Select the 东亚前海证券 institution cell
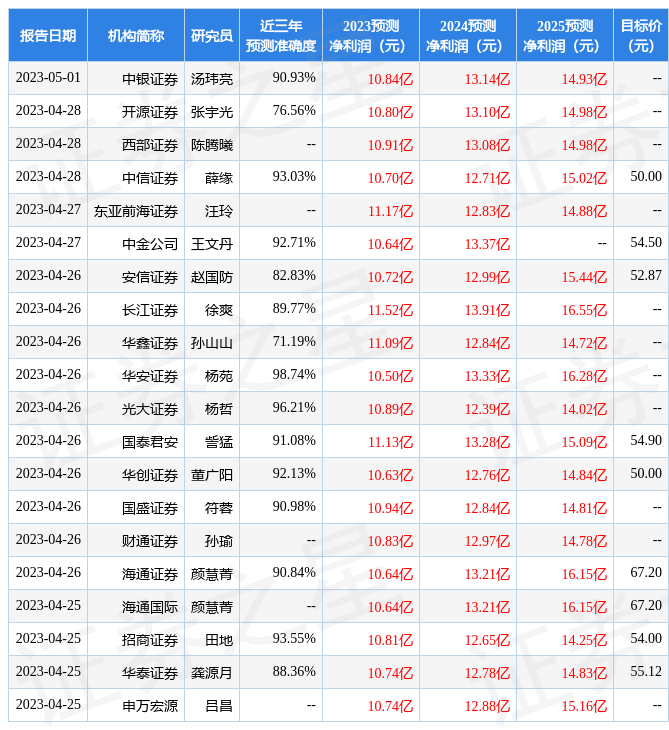This screenshot has height=730, width=669. click(x=136, y=211)
